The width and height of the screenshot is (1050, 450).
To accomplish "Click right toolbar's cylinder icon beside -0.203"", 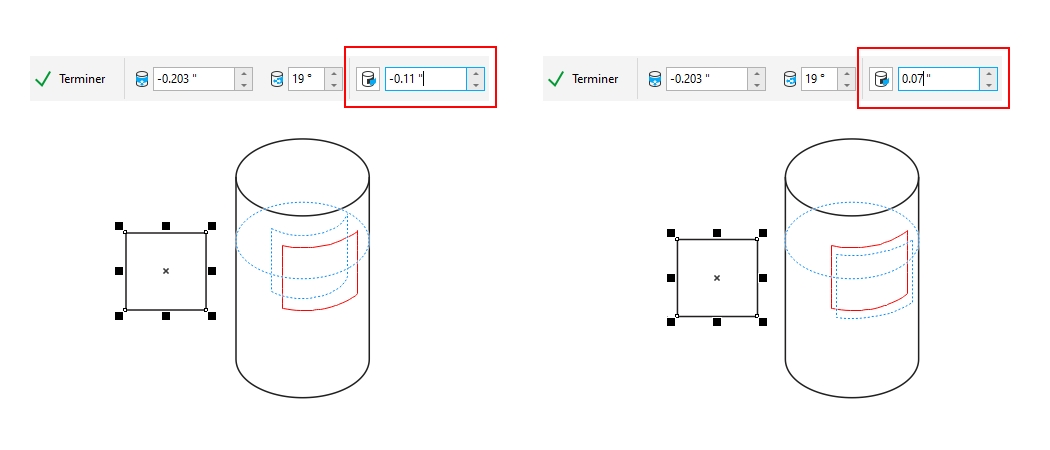I will 654,79.
